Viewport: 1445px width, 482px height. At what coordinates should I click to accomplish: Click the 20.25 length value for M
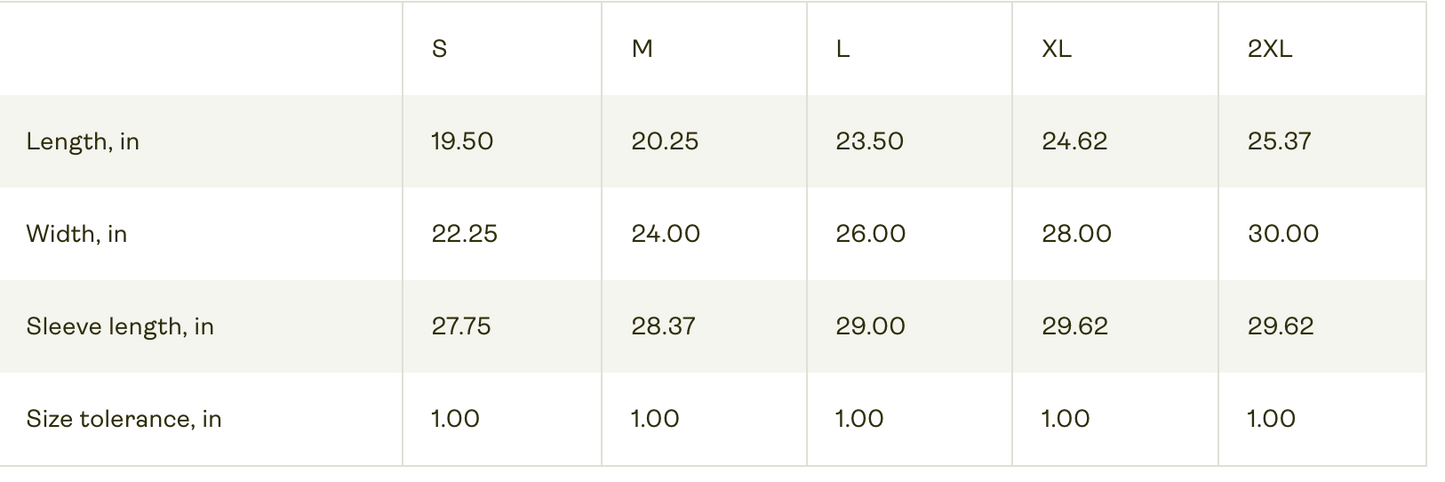(665, 142)
